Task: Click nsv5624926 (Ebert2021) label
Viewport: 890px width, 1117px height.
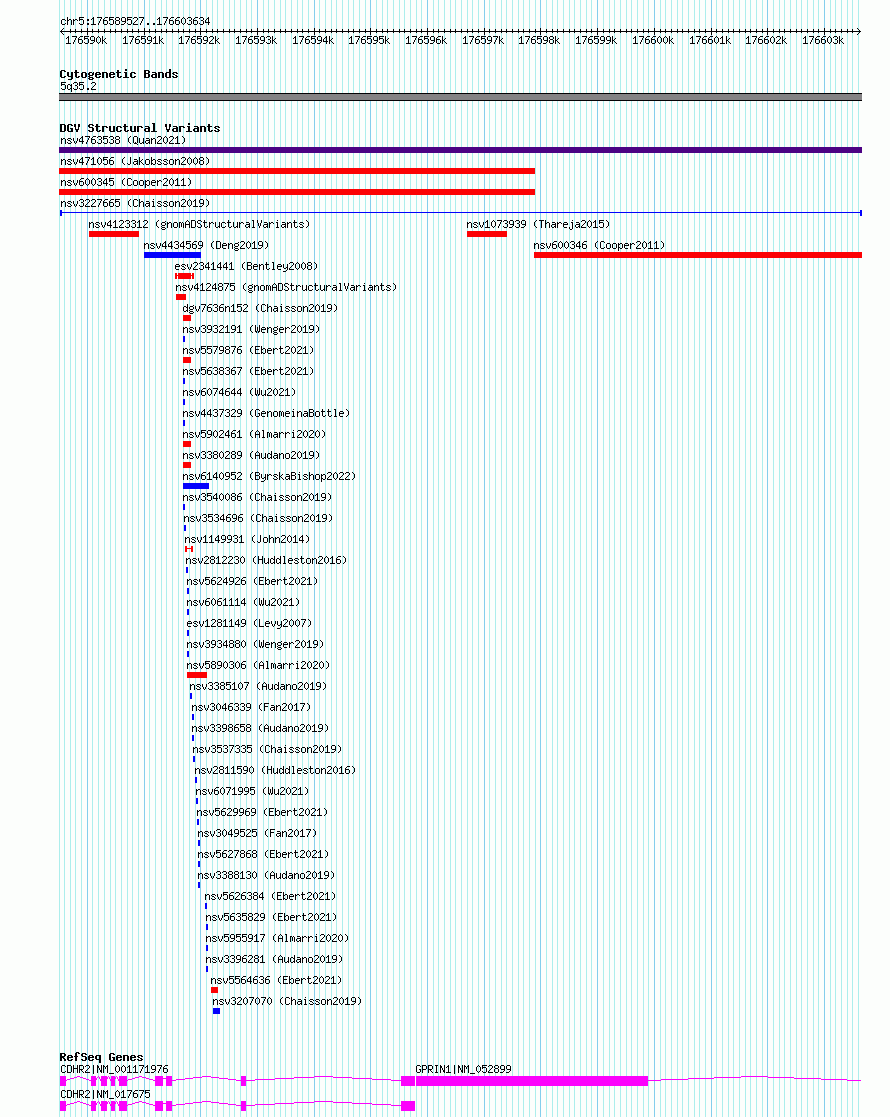Action: (x=252, y=581)
